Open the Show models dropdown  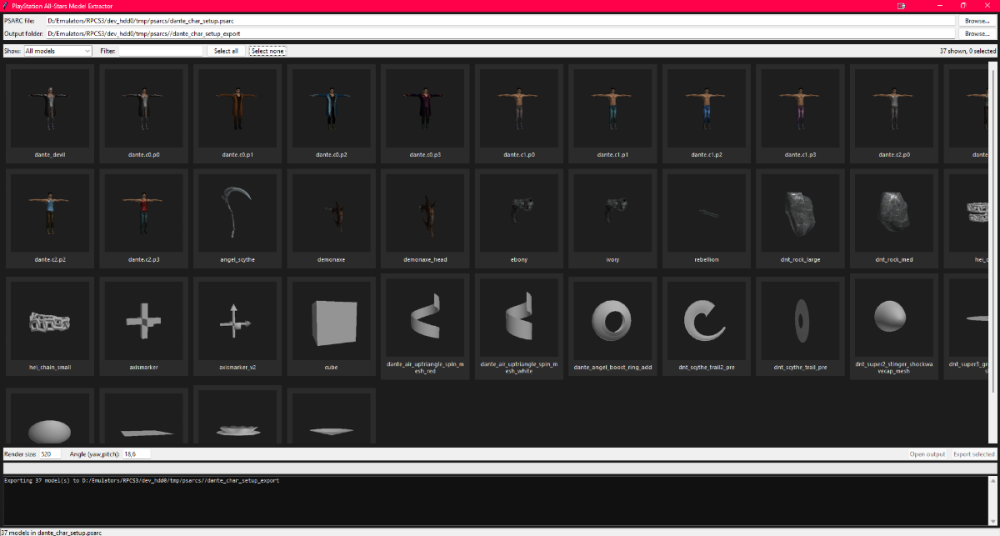[x=58, y=51]
